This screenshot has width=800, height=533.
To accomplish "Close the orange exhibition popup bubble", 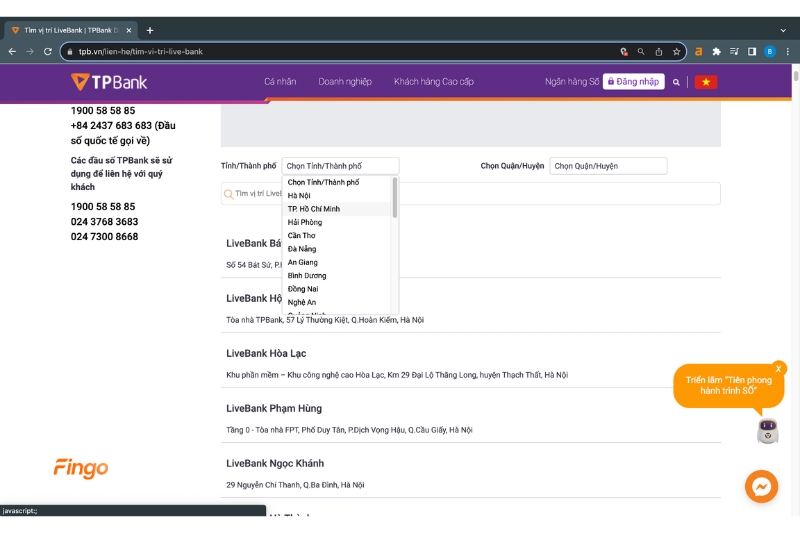I will click(778, 369).
